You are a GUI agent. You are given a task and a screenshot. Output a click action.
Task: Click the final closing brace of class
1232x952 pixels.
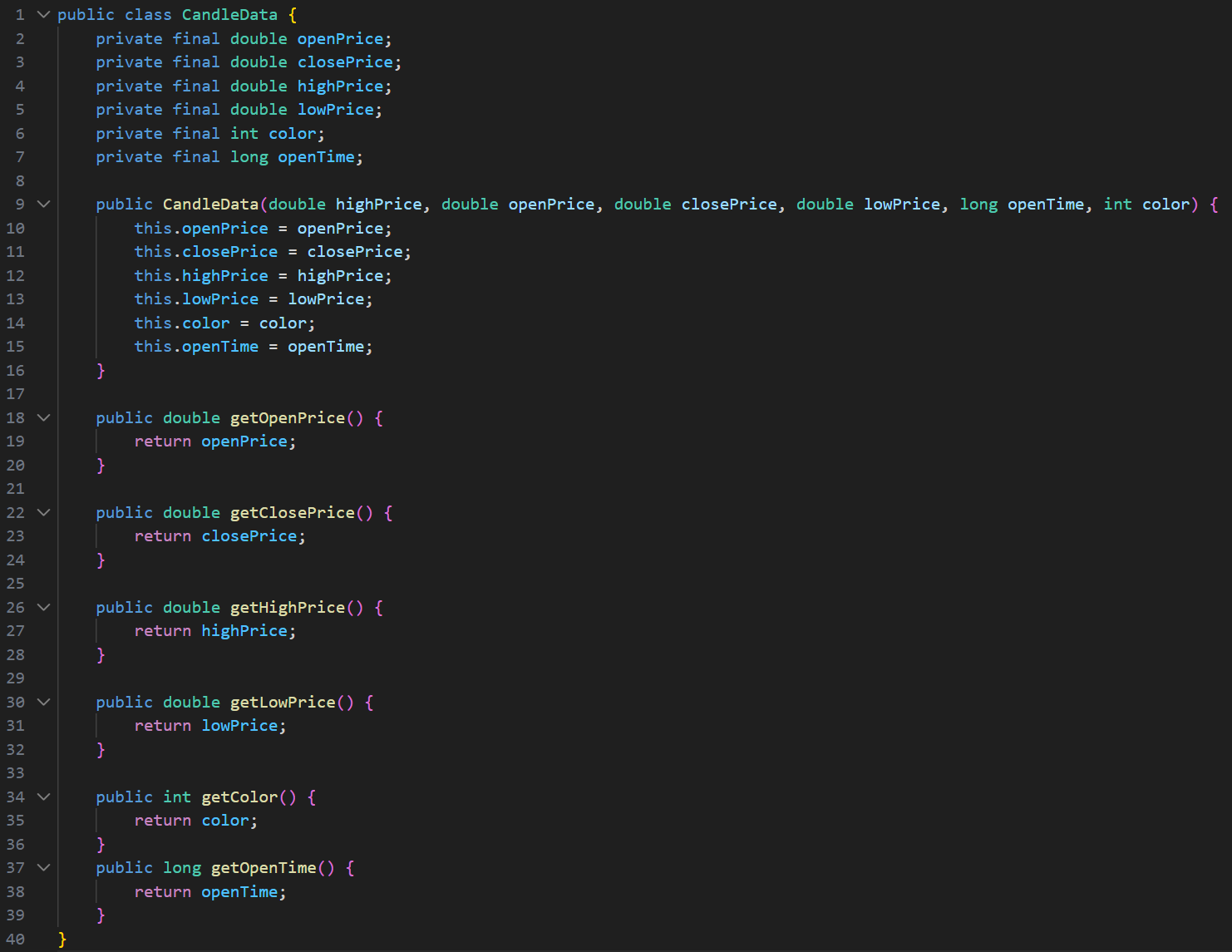(62, 940)
